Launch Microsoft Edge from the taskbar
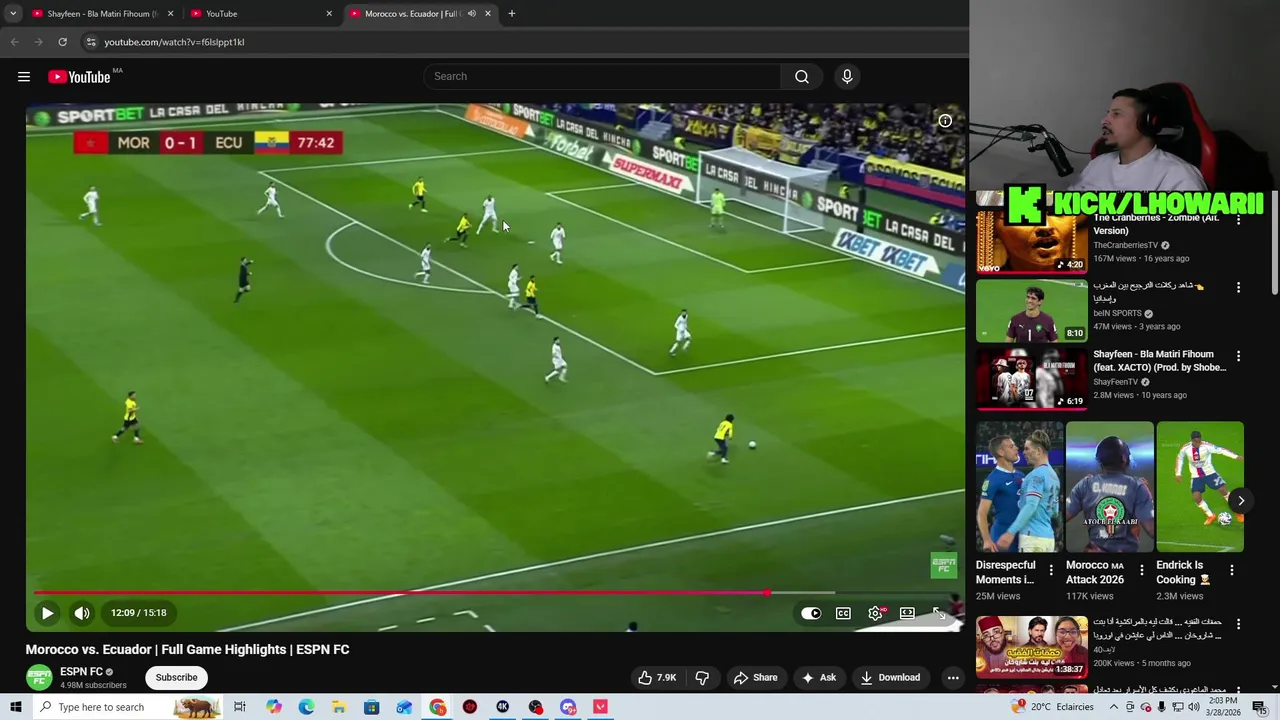1280x720 pixels. tap(306, 707)
